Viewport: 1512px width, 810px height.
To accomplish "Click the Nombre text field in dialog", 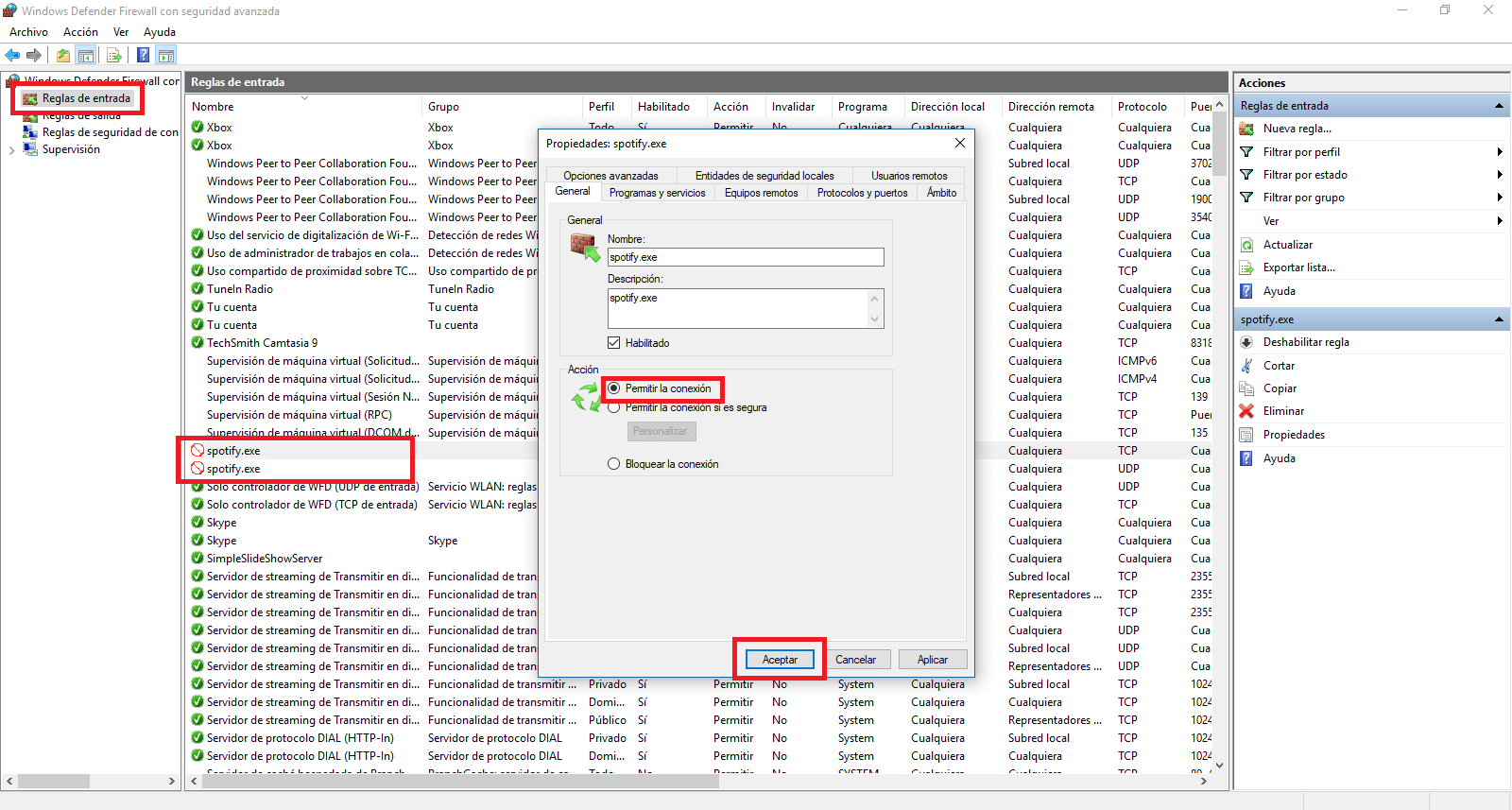I will coord(746,257).
